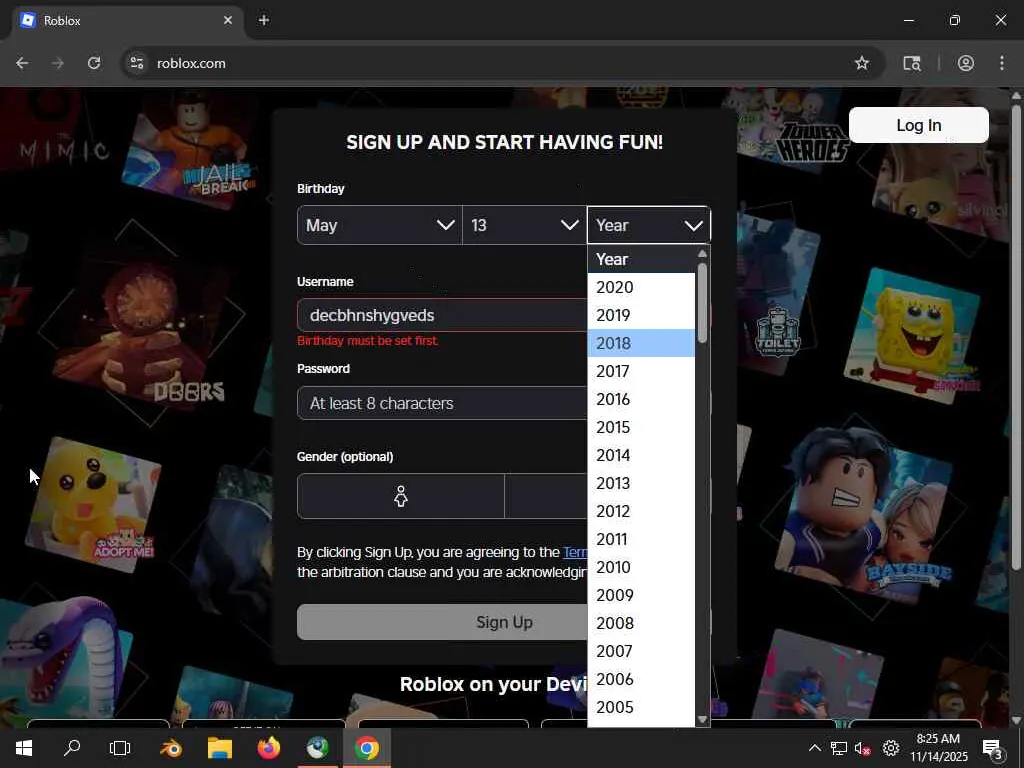This screenshot has width=1024, height=768.
Task: Open the Month dropdown showing May
Action: point(379,225)
